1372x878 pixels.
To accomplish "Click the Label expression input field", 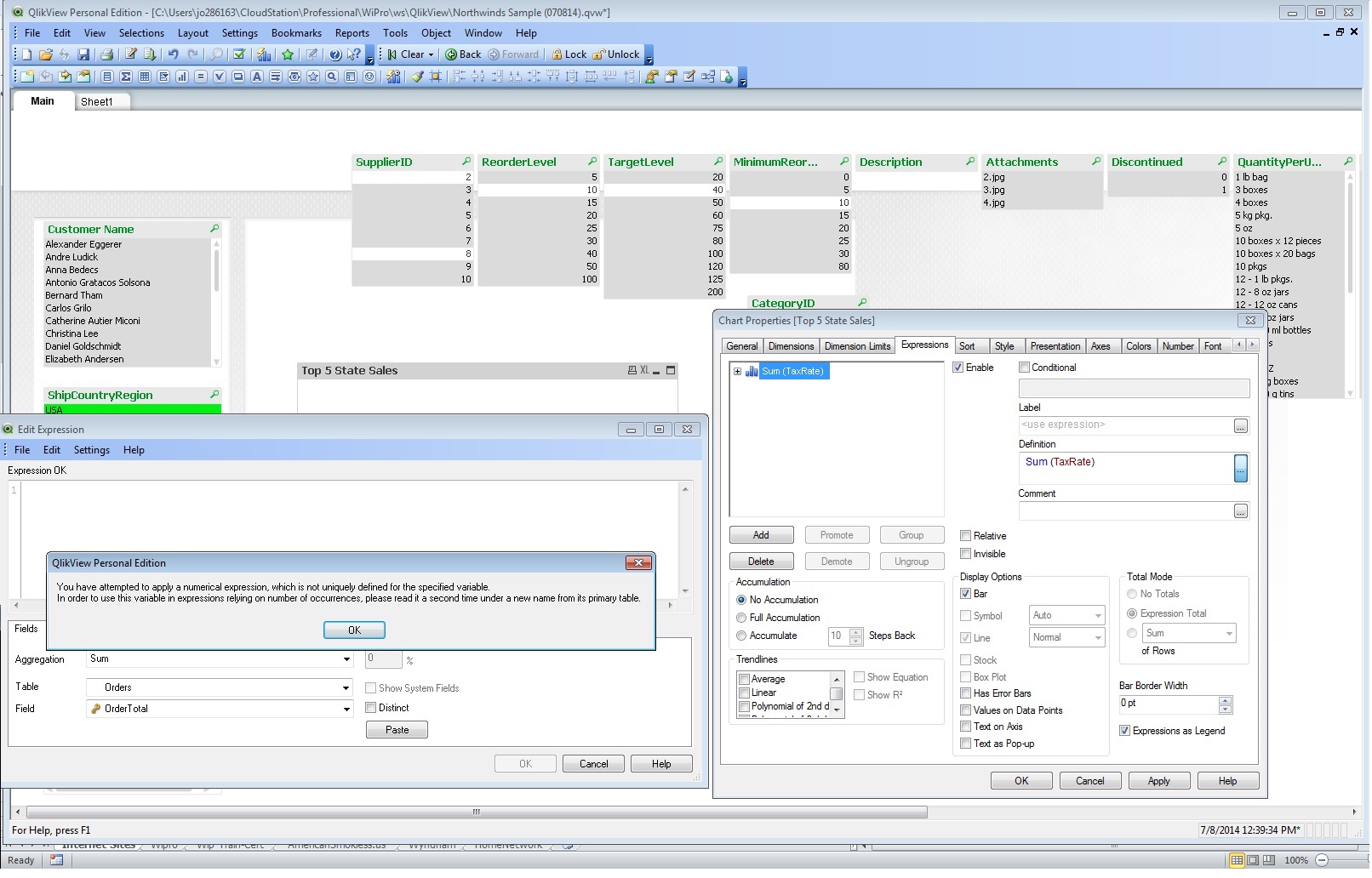I will [x=1125, y=425].
